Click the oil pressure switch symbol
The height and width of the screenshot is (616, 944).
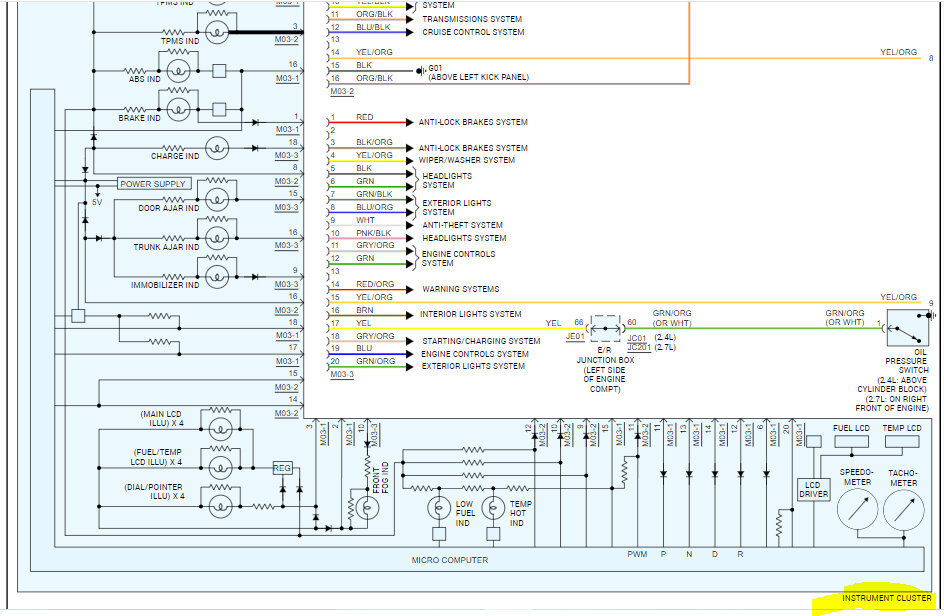[x=909, y=324]
